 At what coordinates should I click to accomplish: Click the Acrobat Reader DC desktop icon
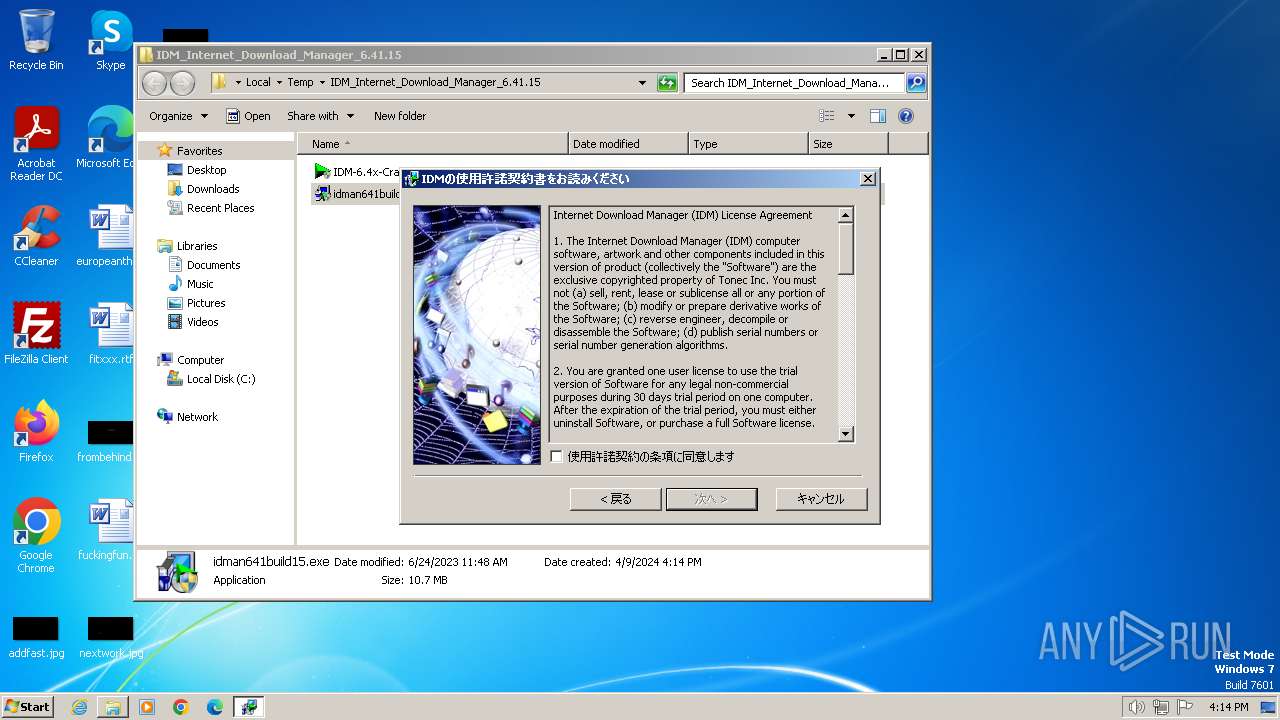tap(36, 144)
